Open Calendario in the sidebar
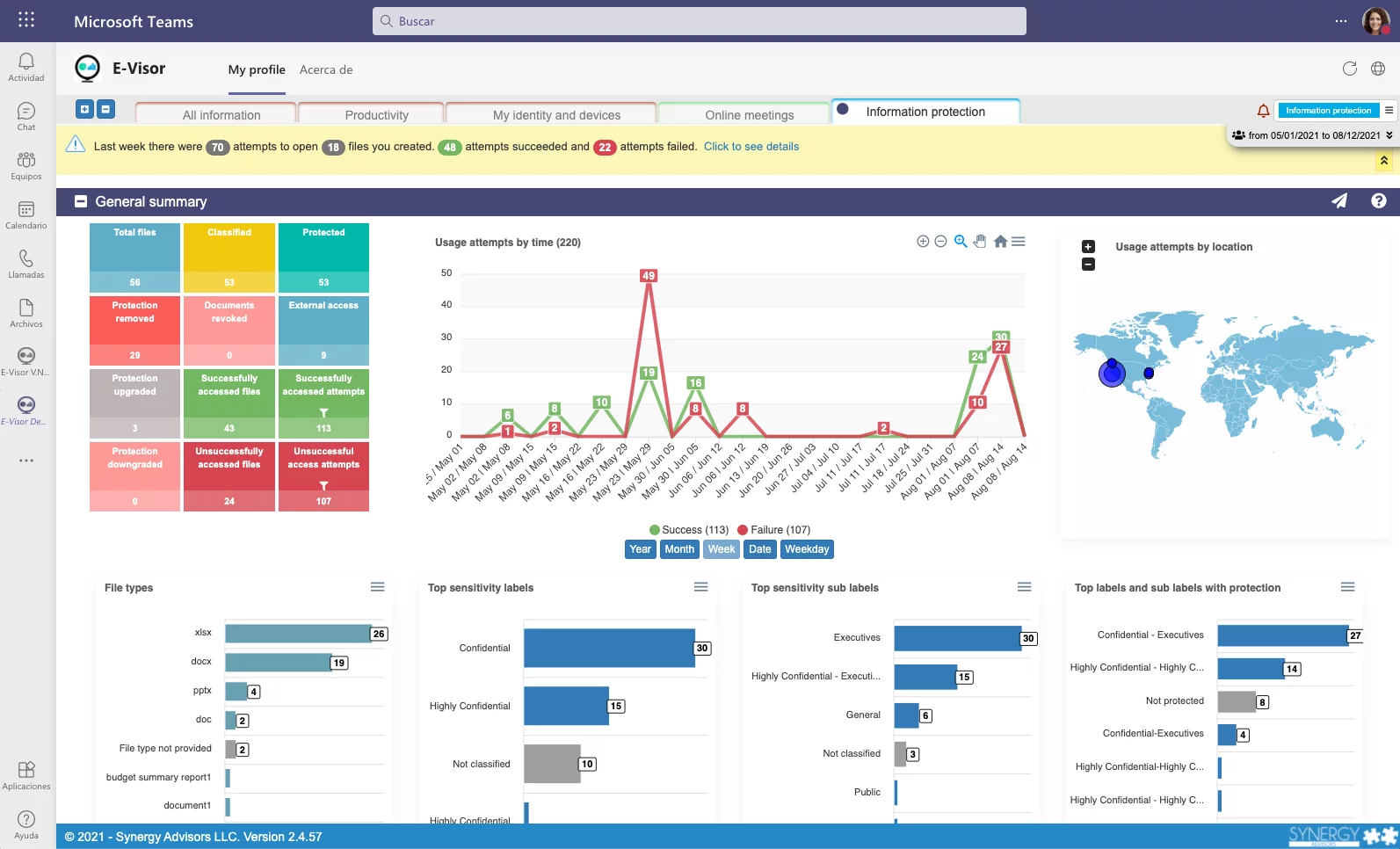Screen dimensions: 1400x849 26,214
